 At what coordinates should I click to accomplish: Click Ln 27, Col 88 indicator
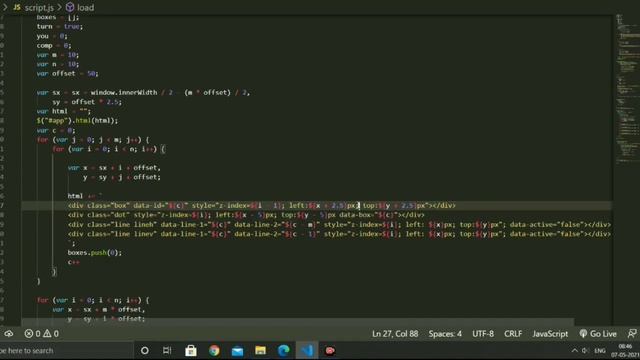point(395,334)
